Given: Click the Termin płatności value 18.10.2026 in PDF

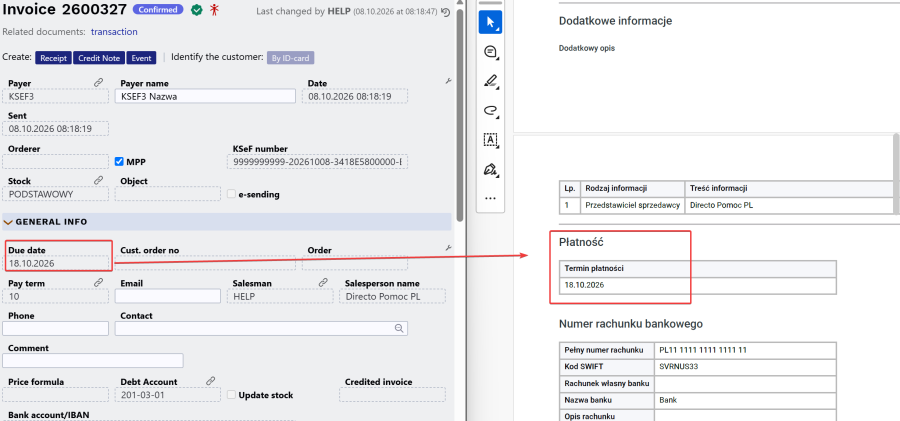Looking at the screenshot, I should pos(584,285).
